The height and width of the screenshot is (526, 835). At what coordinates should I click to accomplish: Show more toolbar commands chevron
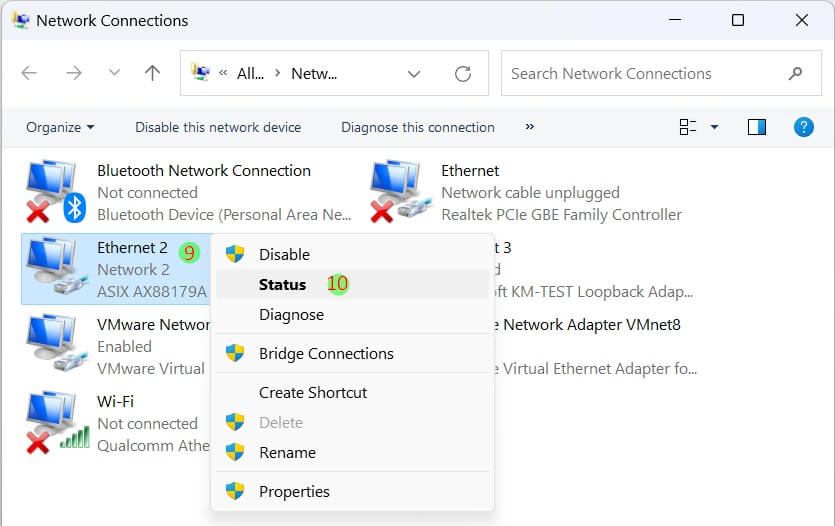[529, 127]
